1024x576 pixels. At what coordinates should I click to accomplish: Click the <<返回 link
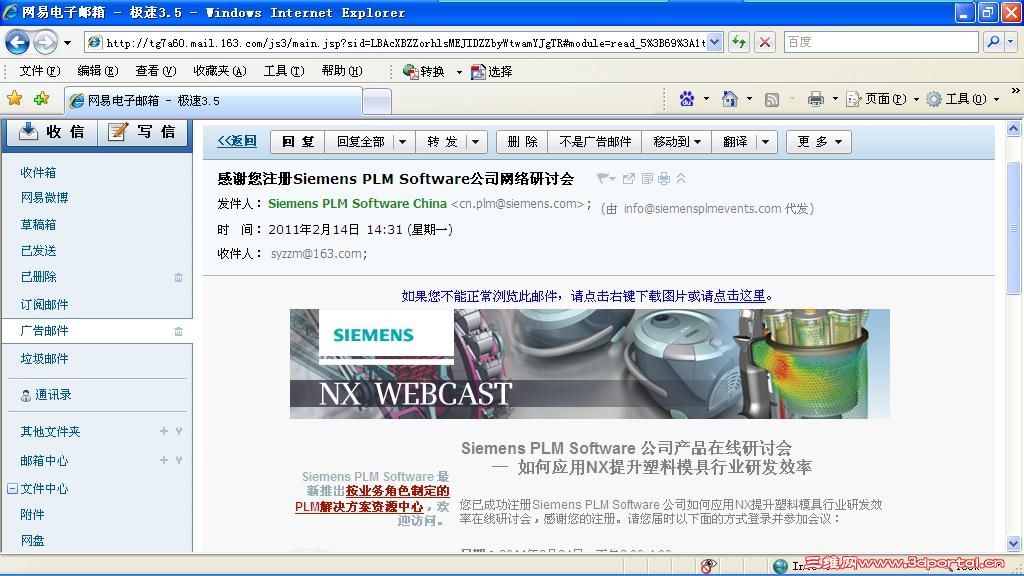coord(237,141)
